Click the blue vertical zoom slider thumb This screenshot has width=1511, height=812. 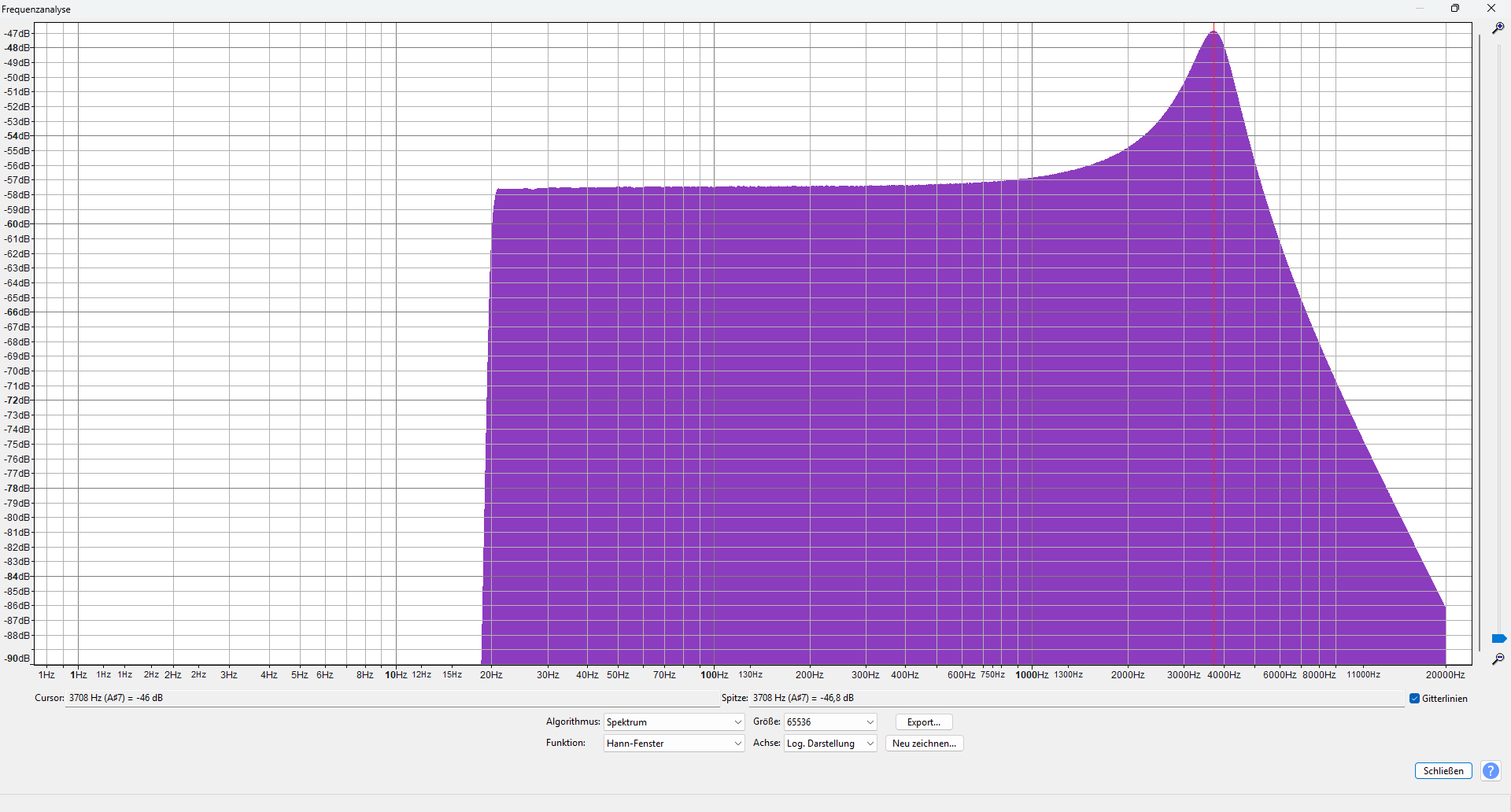tap(1498, 638)
